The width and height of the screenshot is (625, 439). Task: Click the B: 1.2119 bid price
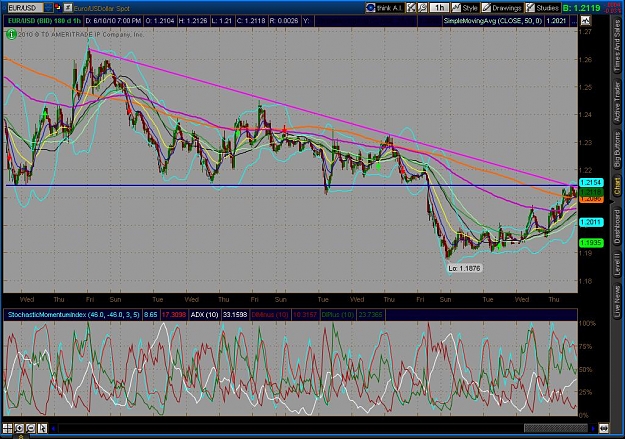click(x=582, y=8)
